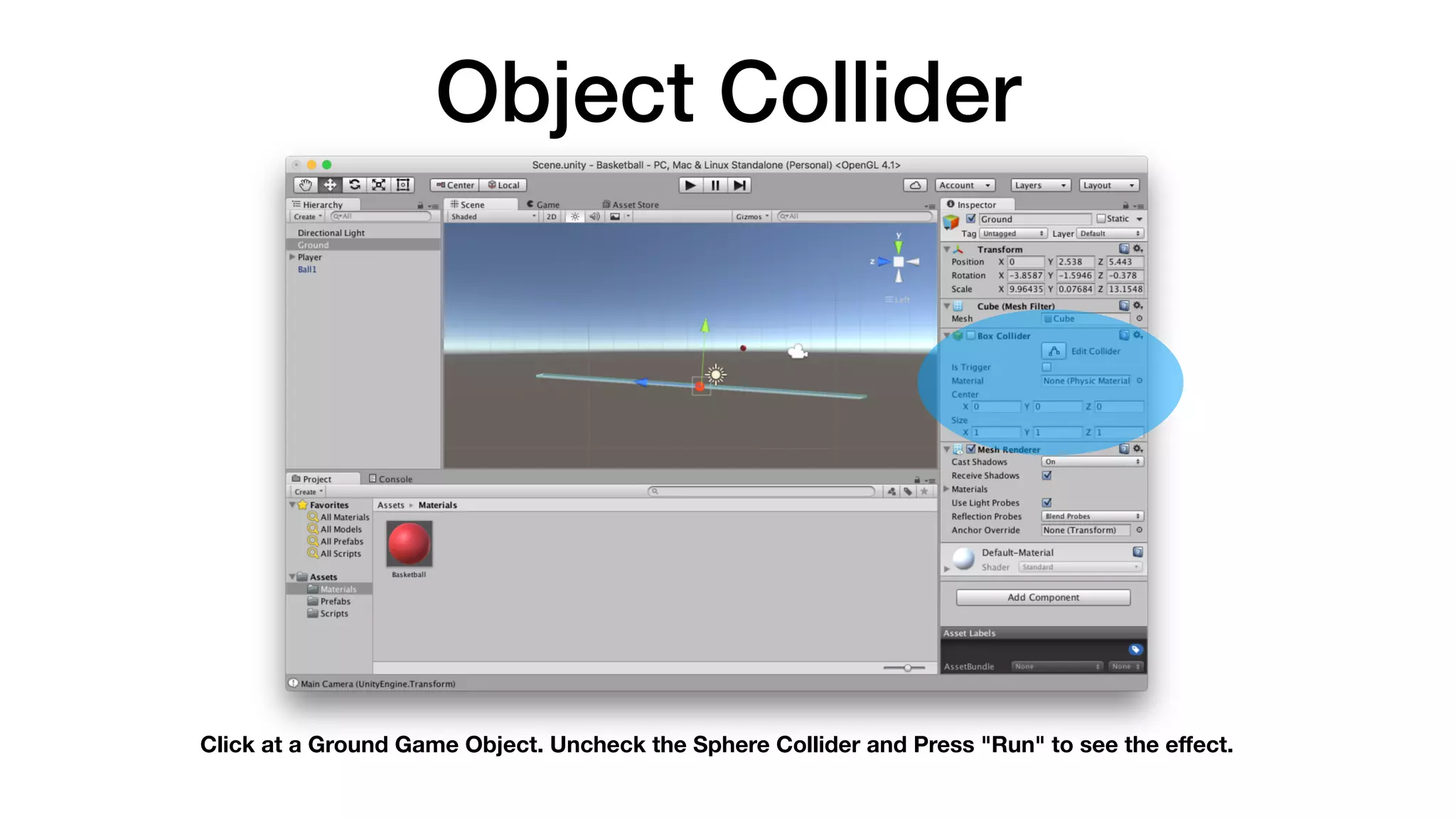Click Hierarchy panel lock icon
The width and height of the screenshot is (1456, 819).
420,205
